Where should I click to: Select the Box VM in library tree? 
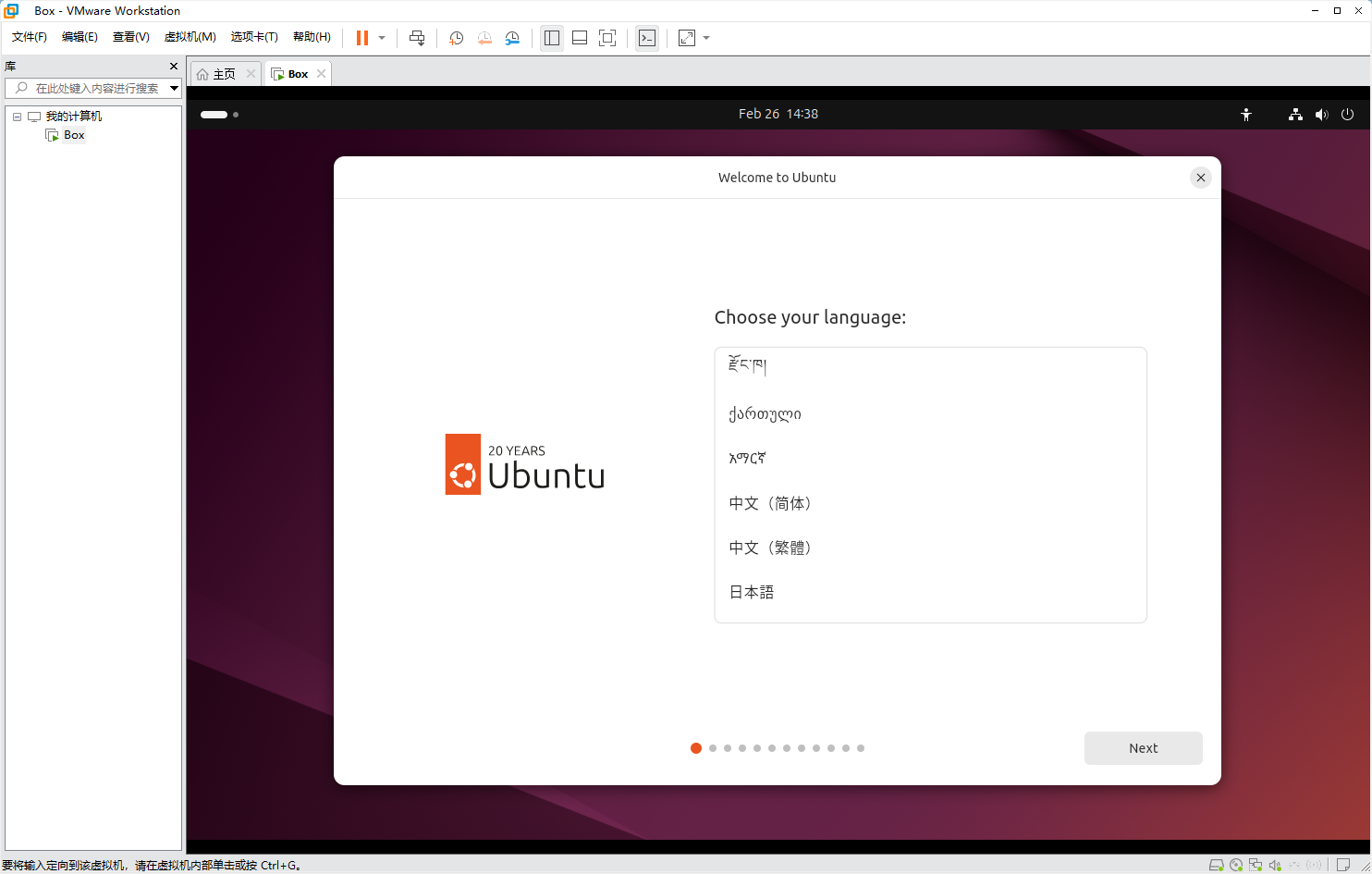(x=74, y=135)
